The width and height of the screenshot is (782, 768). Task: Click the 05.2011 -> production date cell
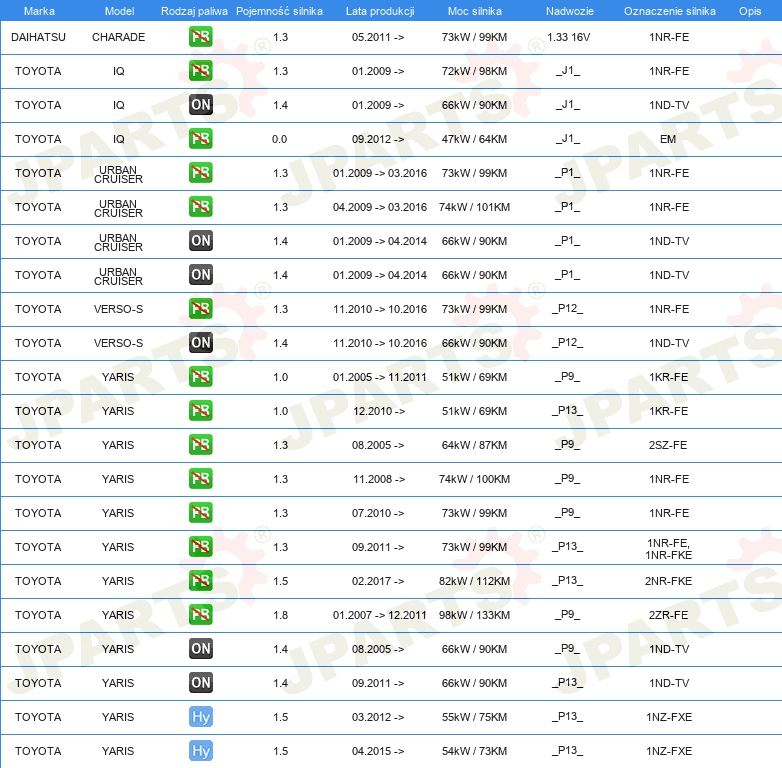pyautogui.click(x=378, y=37)
